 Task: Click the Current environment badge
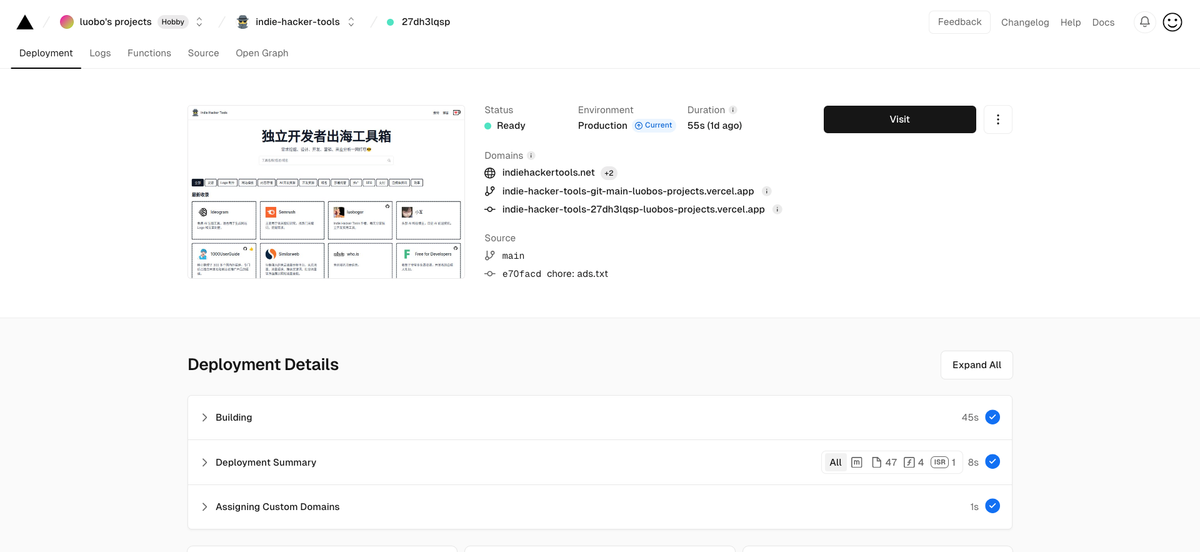point(653,126)
